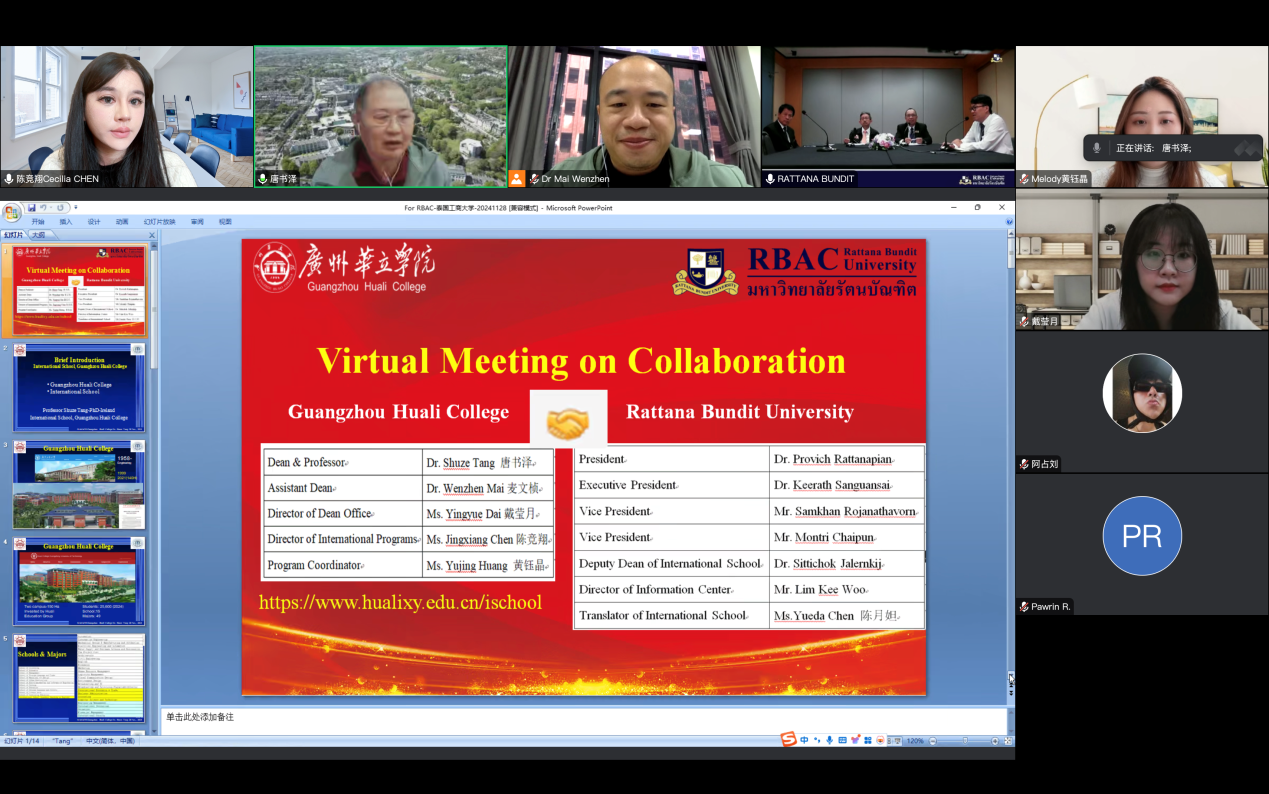
Task: Open the Office button menu in PowerPoint
Action: (11, 210)
